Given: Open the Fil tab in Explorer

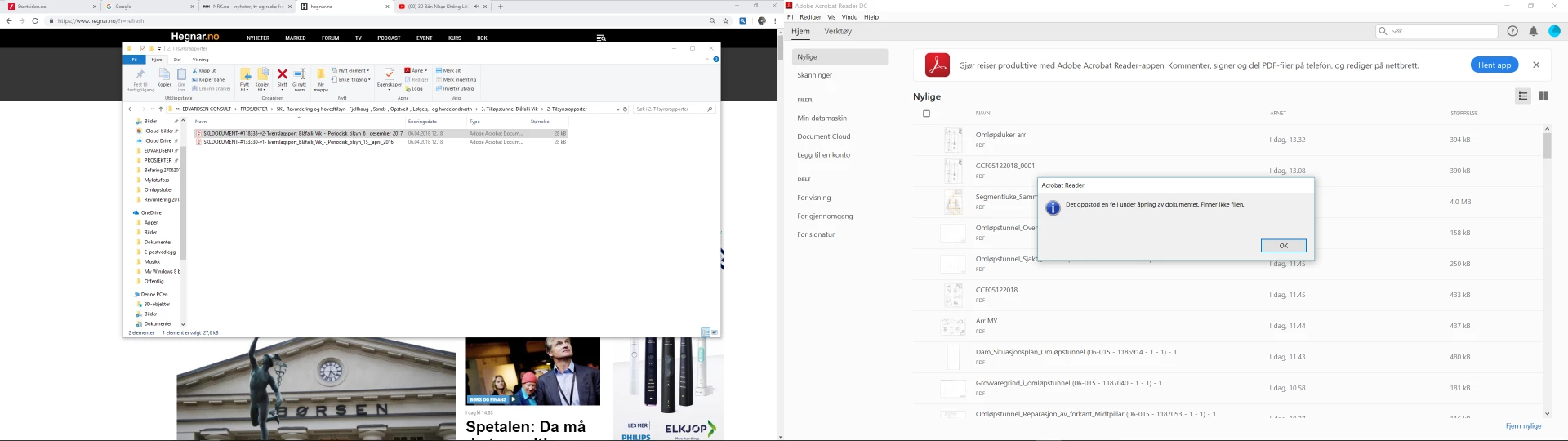Looking at the screenshot, I should tap(135, 60).
